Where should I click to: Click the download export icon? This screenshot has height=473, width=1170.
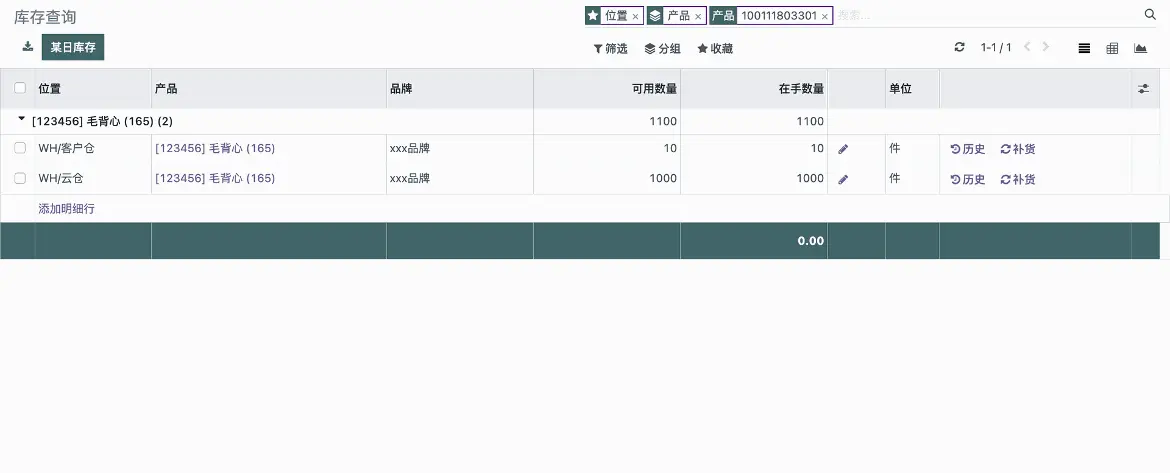click(x=27, y=47)
